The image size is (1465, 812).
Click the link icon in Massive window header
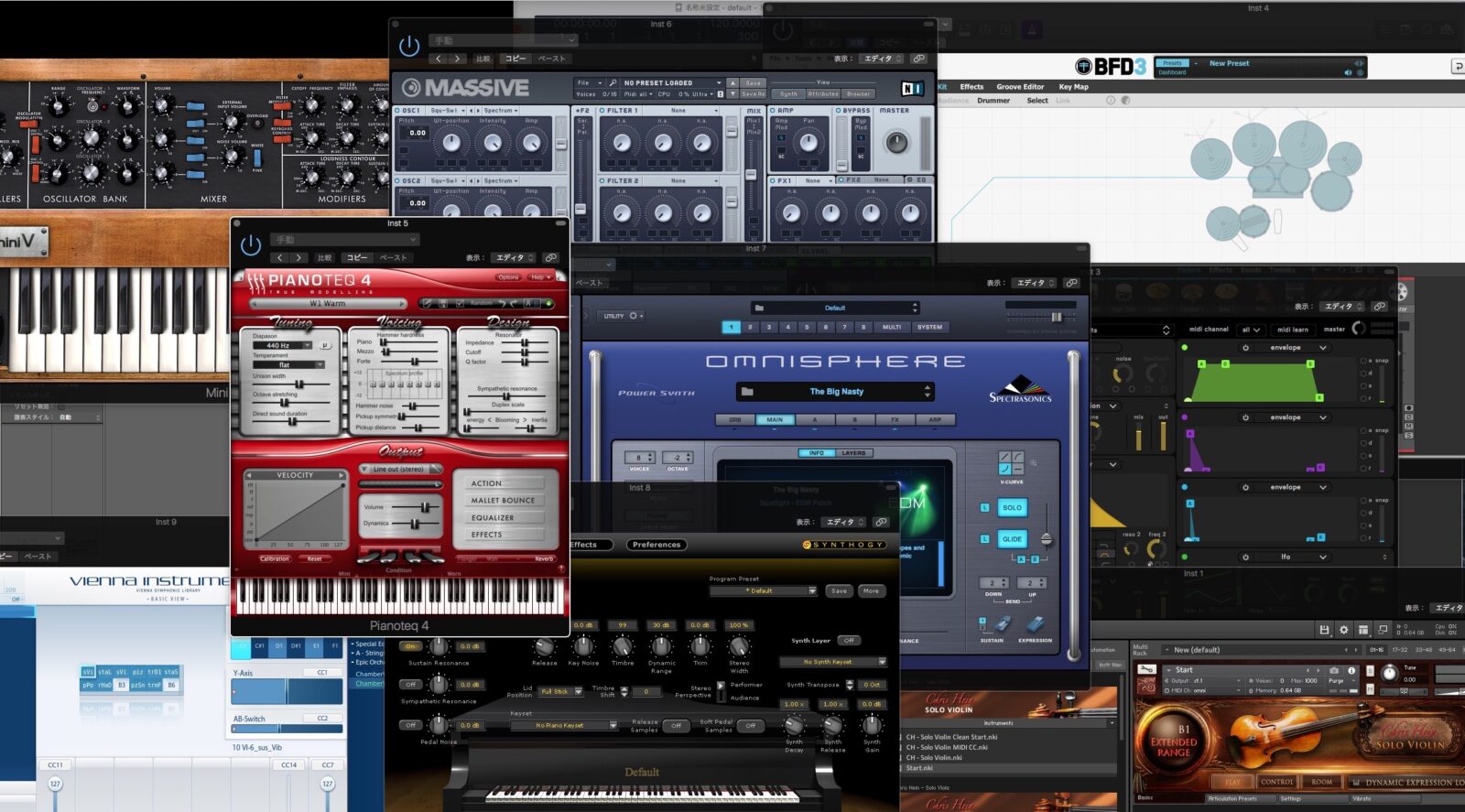click(x=918, y=59)
